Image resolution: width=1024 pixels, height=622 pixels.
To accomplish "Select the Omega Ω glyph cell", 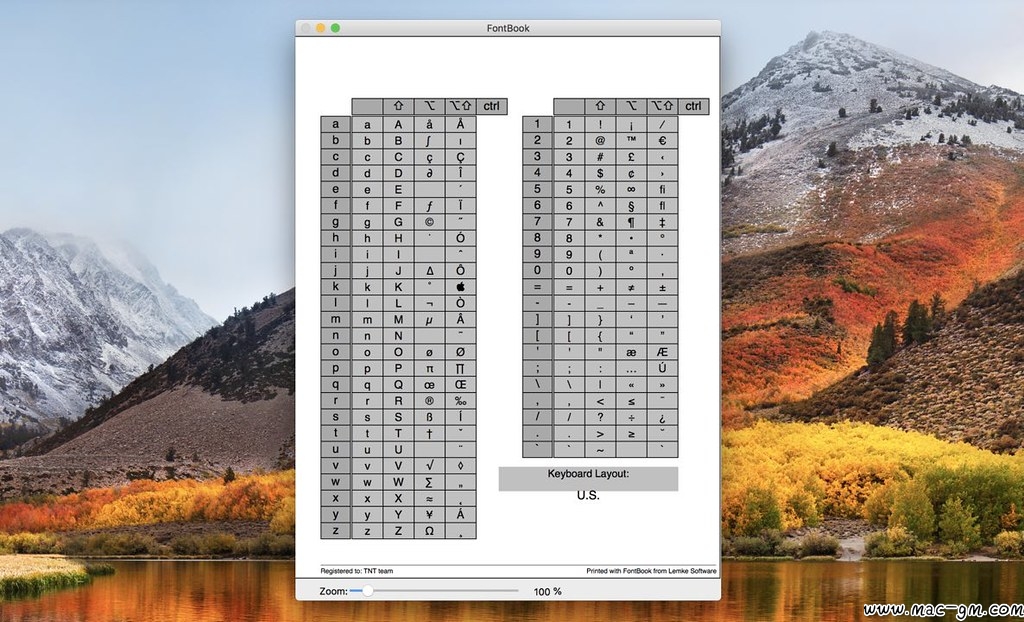I will 430,531.
